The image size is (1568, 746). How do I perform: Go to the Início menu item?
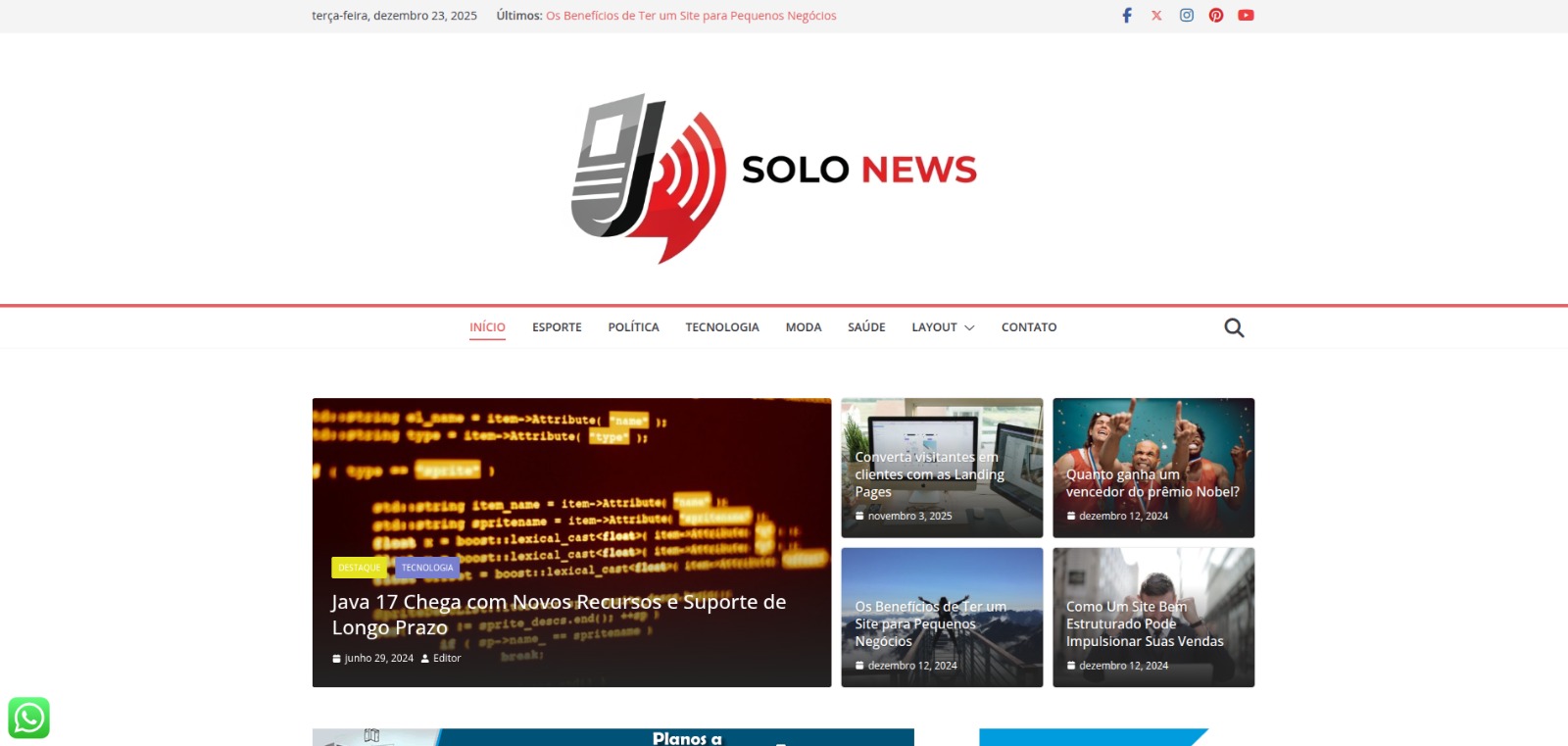(x=487, y=327)
